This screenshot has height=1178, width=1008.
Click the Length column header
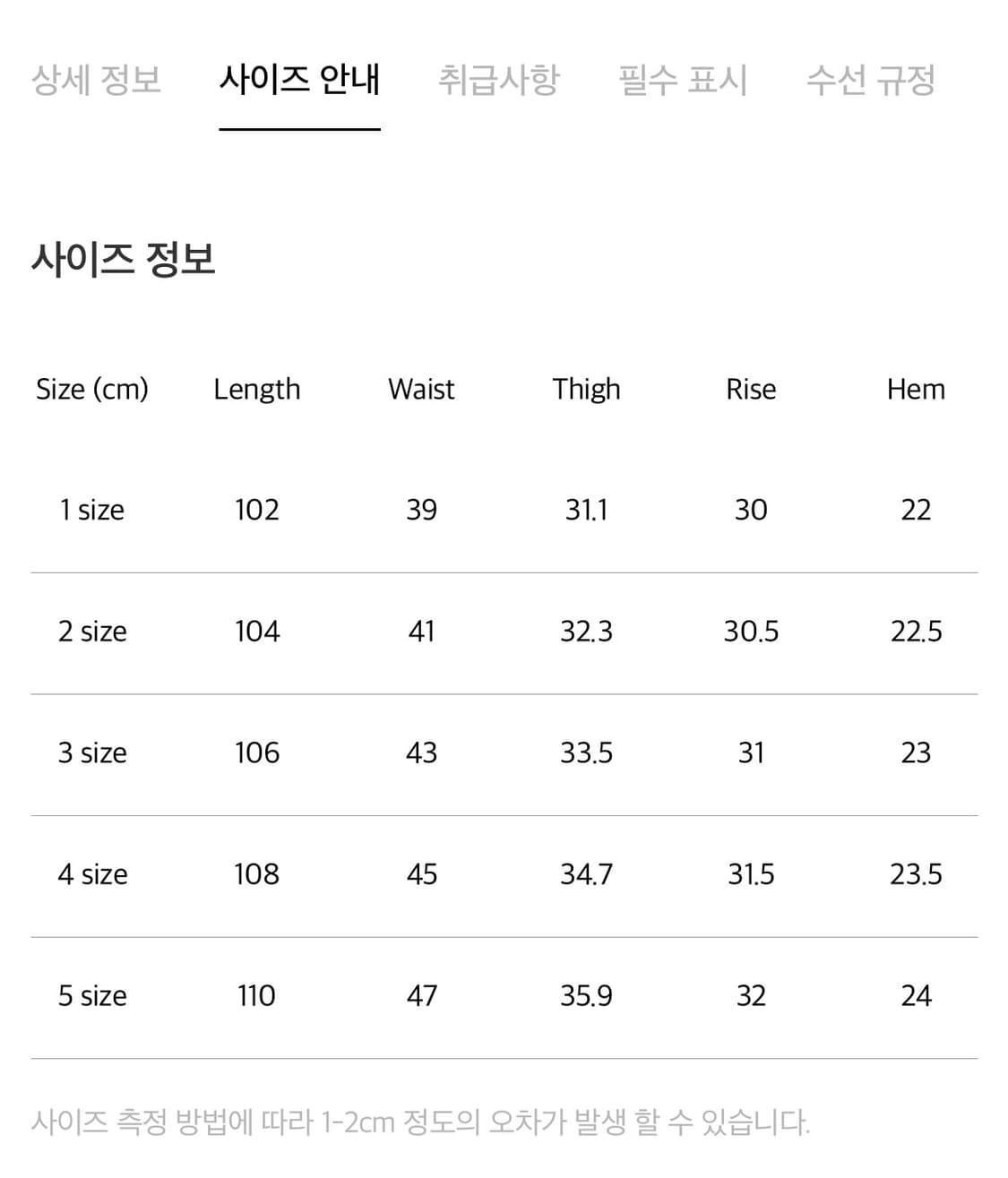tap(257, 389)
